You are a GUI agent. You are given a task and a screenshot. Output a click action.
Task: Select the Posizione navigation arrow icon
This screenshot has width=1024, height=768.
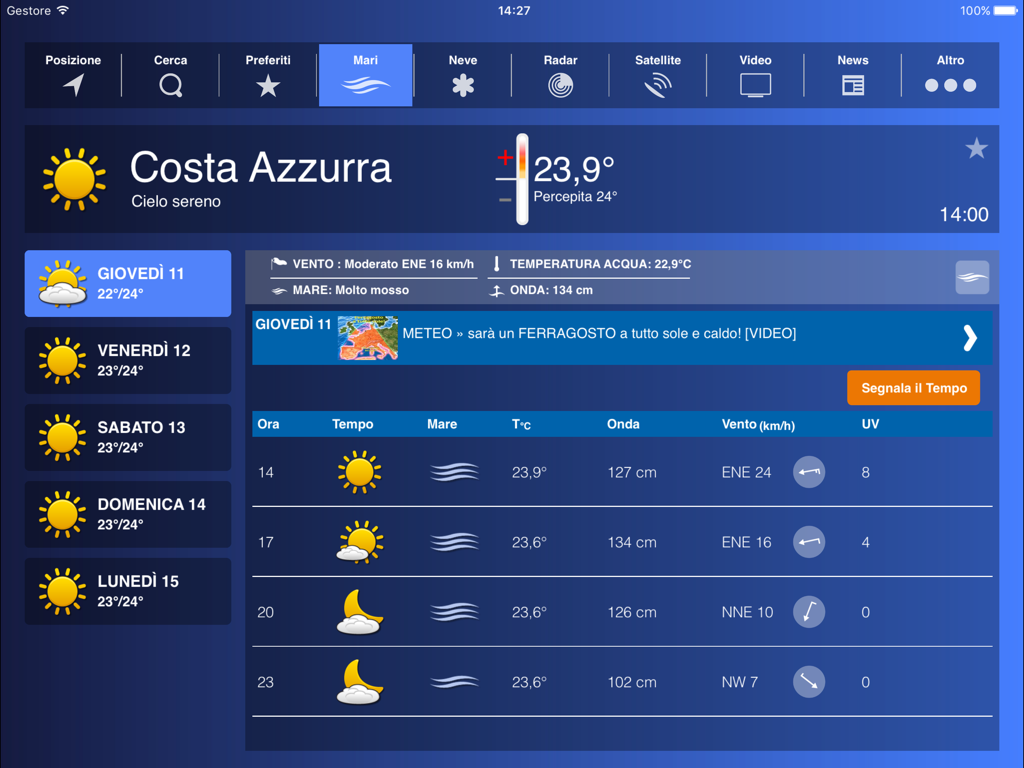click(x=72, y=85)
